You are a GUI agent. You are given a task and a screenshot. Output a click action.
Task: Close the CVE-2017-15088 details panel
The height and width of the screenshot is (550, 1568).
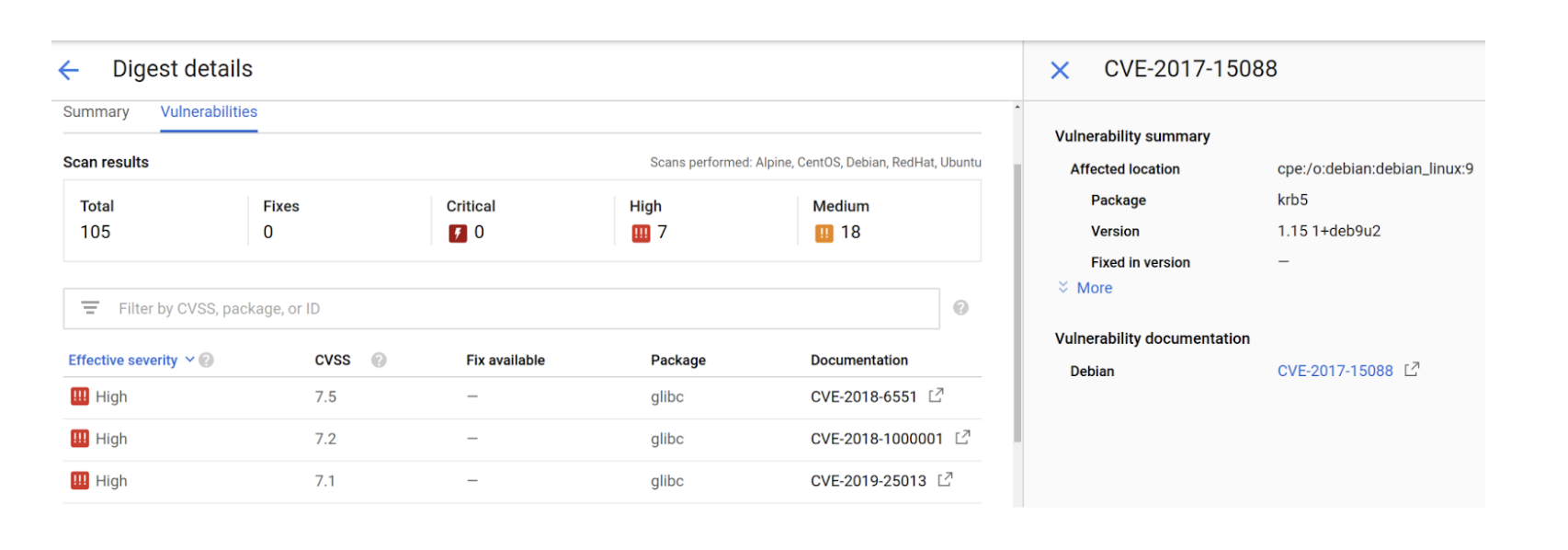[1060, 70]
